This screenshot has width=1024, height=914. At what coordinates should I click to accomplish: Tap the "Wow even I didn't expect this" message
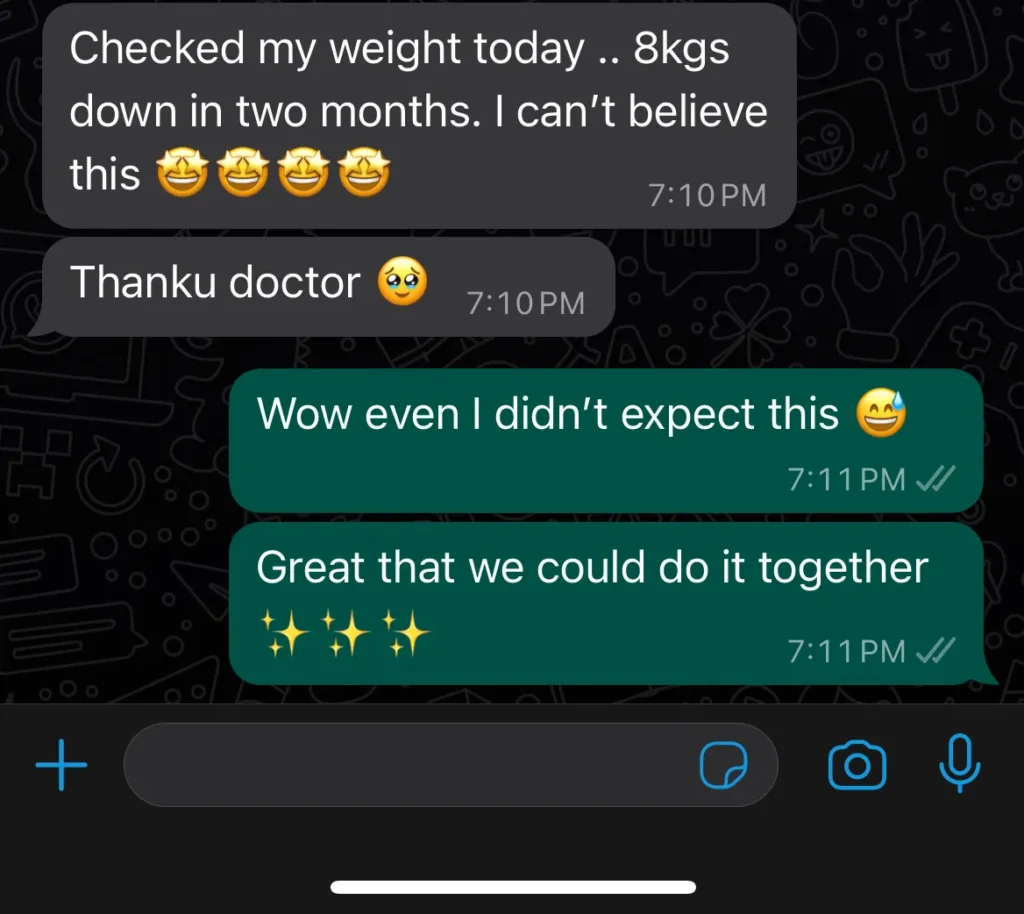pyautogui.click(x=606, y=441)
